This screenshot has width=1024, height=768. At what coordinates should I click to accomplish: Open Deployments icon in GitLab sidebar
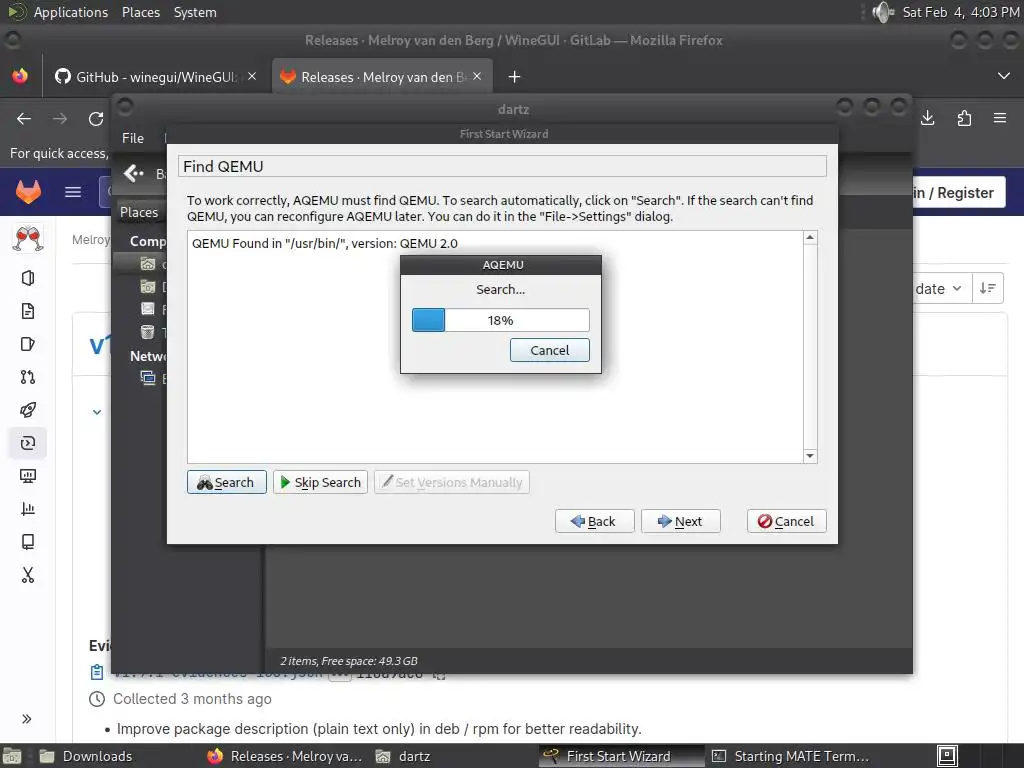pyautogui.click(x=28, y=443)
